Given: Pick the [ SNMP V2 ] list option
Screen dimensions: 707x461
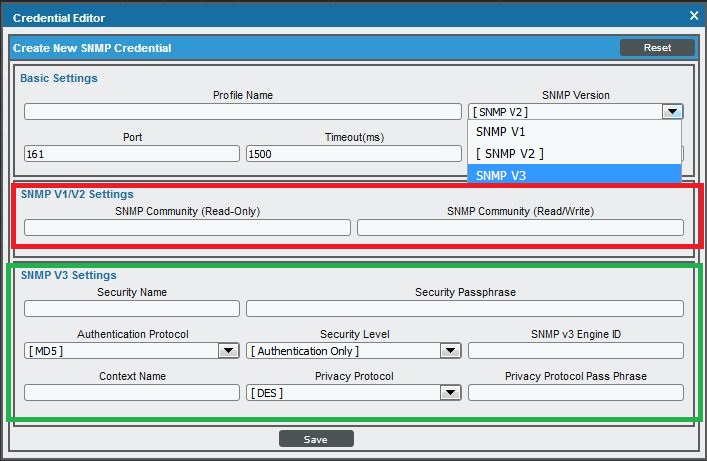Looking at the screenshot, I should (574, 153).
